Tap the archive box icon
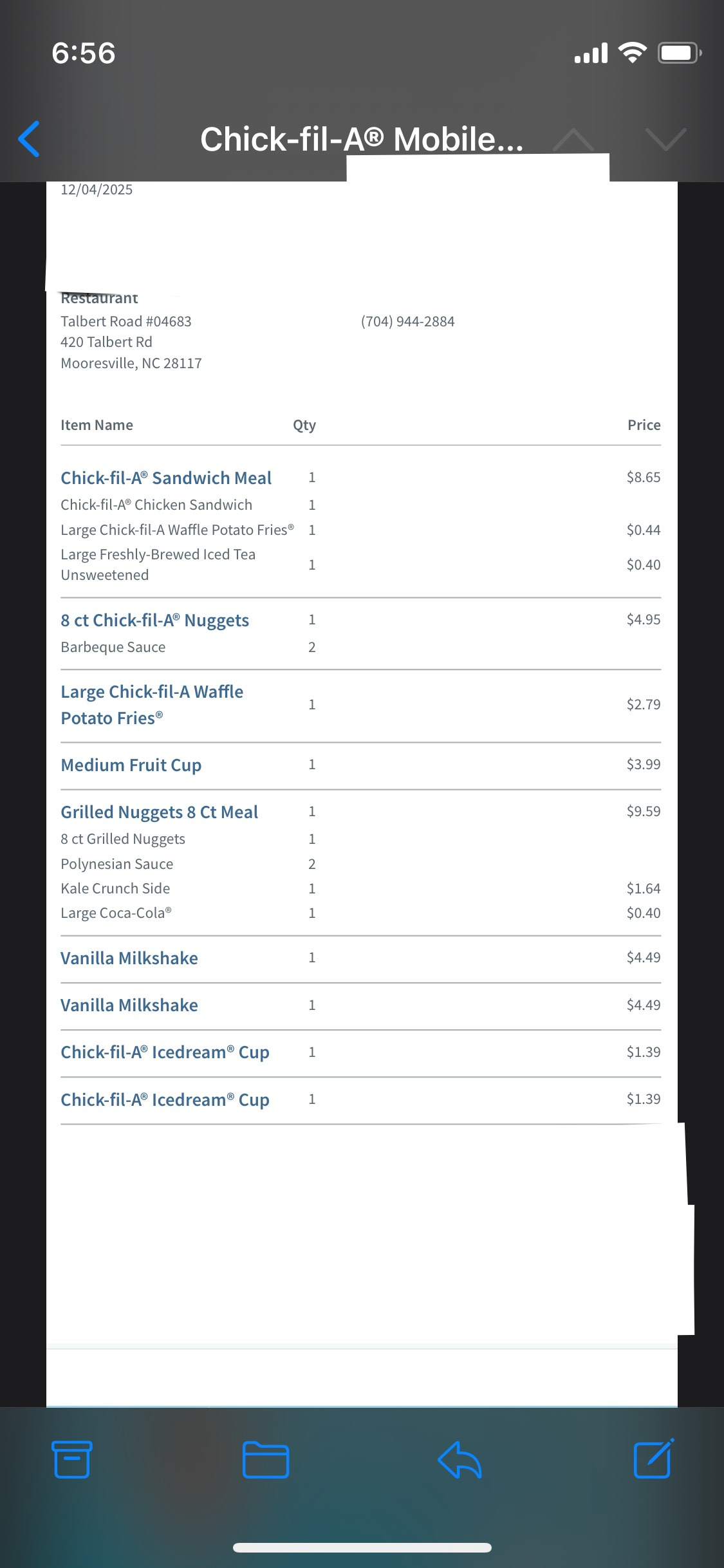 coord(71,1459)
